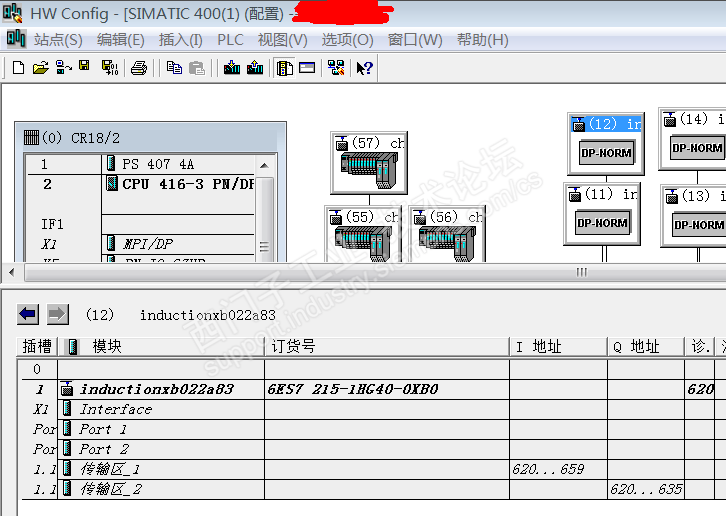Open the 窗口(W) menu
The width and height of the screenshot is (726, 516).
(x=415, y=40)
